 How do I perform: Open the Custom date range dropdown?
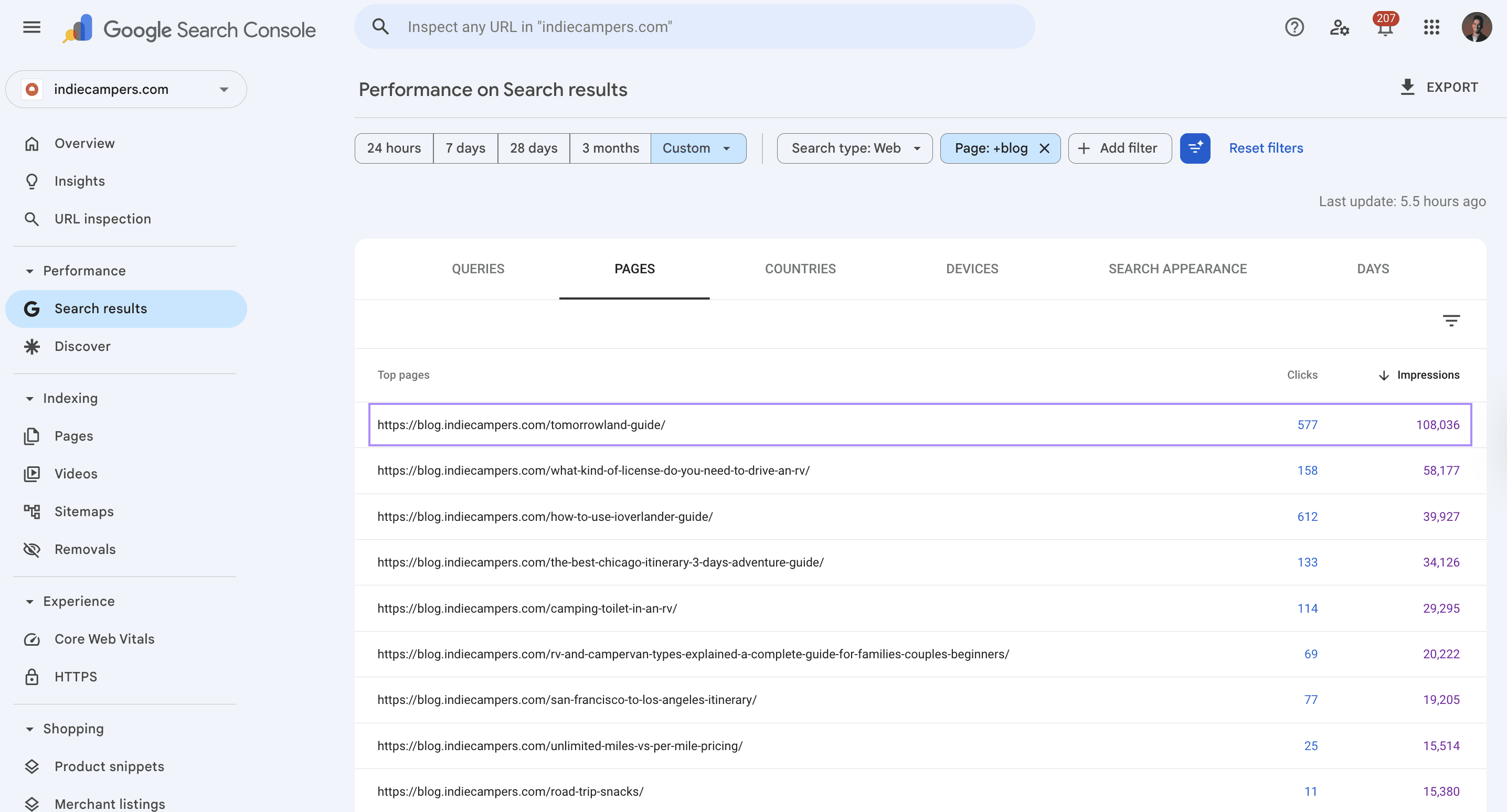[698, 148]
